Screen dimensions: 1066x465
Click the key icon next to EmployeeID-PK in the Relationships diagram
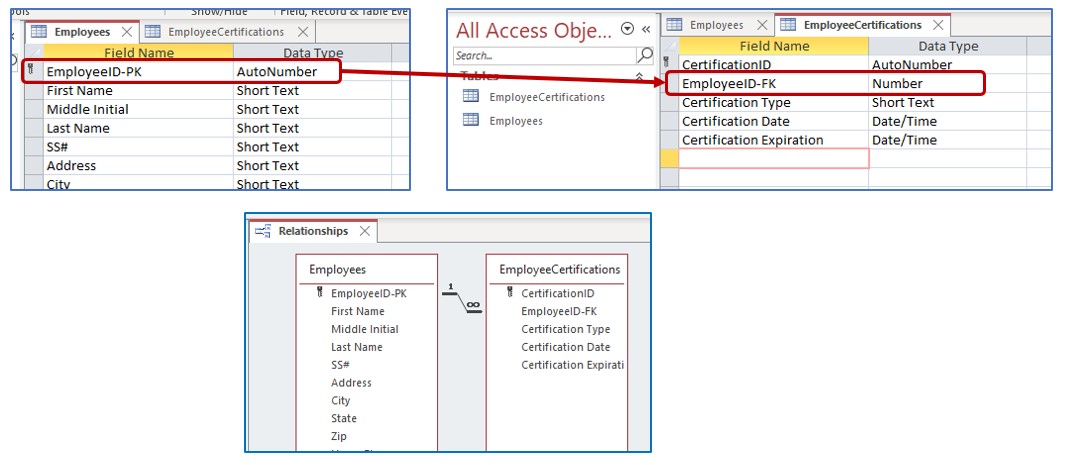319,293
